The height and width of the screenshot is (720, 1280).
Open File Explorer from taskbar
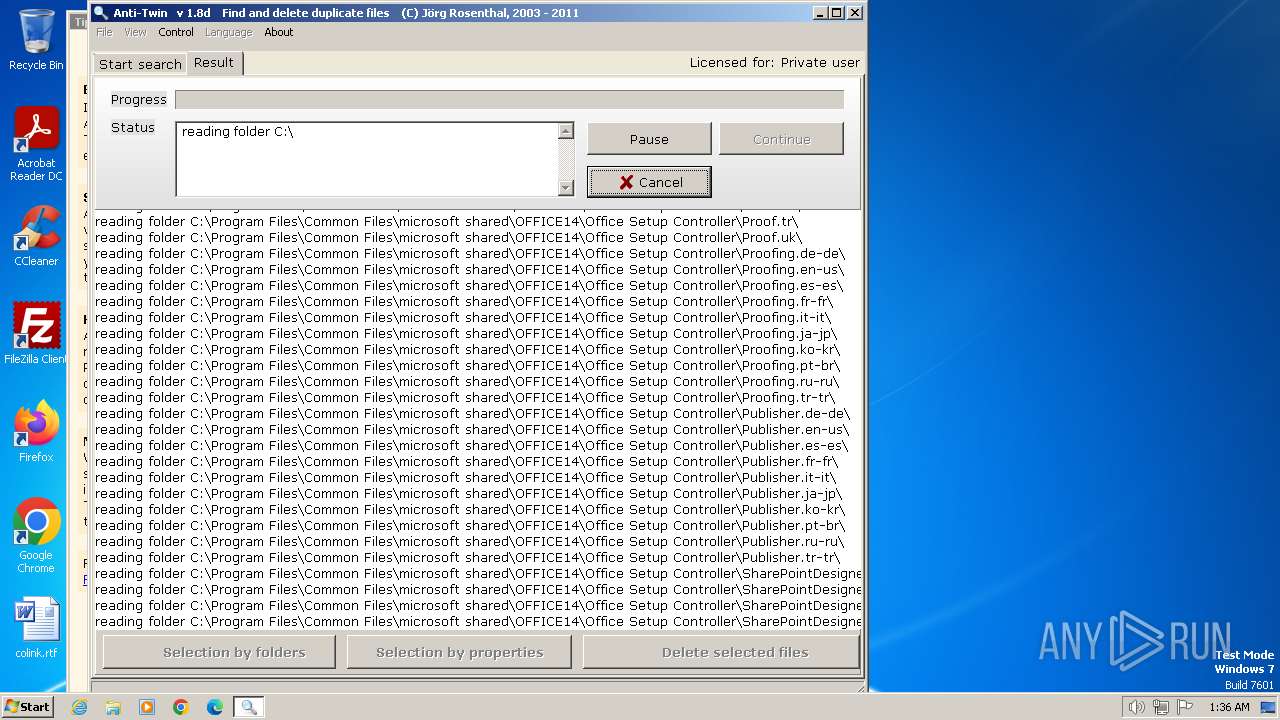pos(113,707)
